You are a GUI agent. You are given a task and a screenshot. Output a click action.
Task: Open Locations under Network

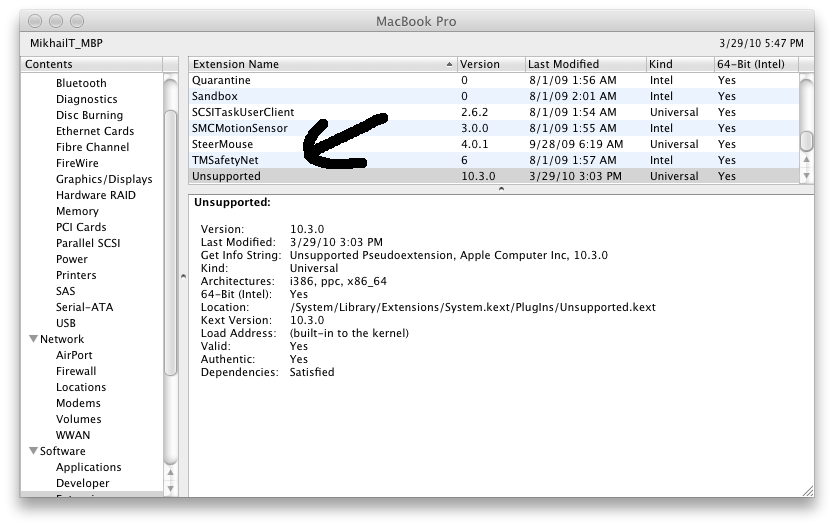tap(81, 387)
